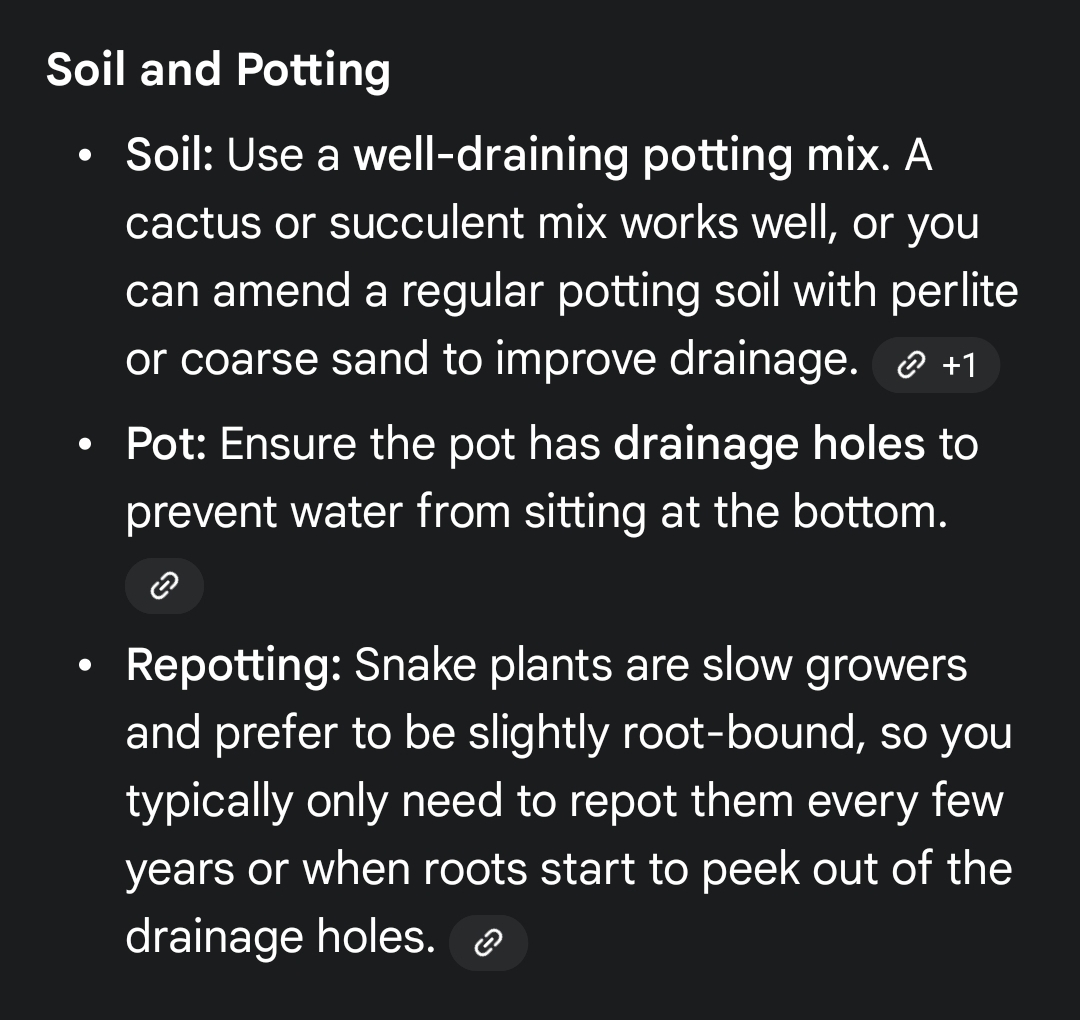The image size is (1080, 1020).
Task: Click the bullet marker beside the Pot entry
Action: [83, 443]
